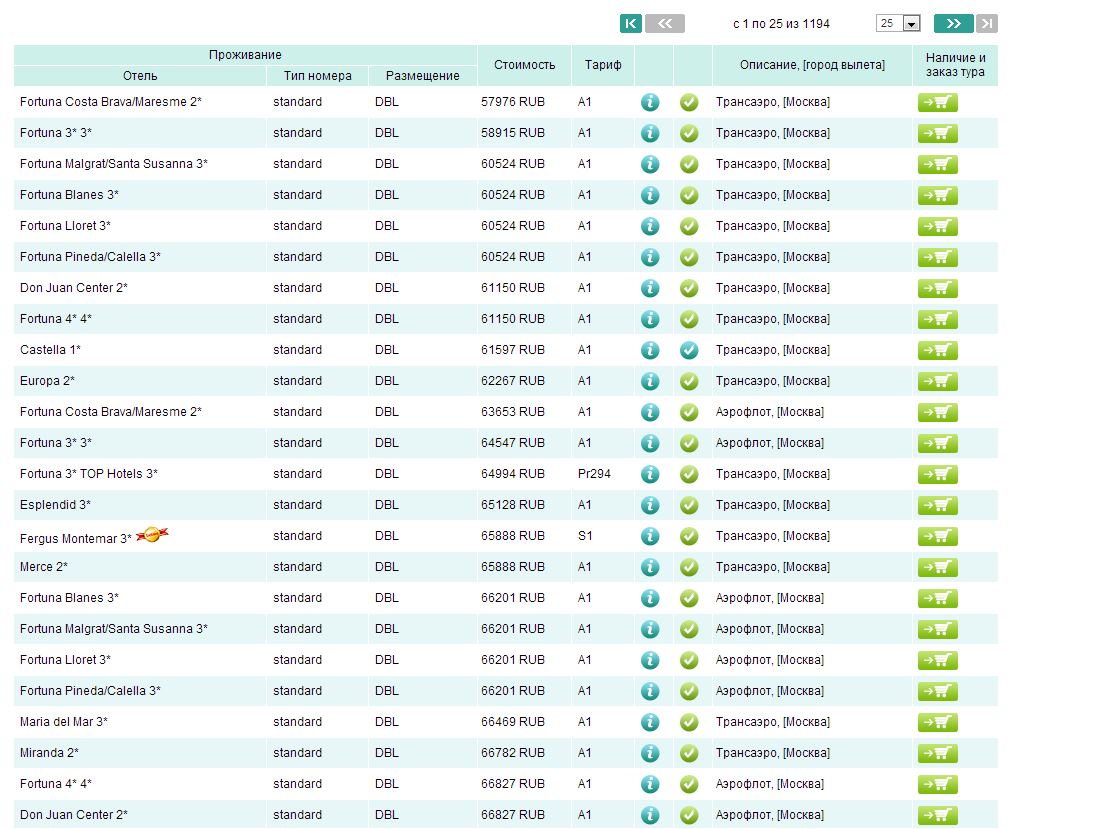Click price 58915 RUB
Viewport: 1095px width, 829px height.
tap(513, 133)
